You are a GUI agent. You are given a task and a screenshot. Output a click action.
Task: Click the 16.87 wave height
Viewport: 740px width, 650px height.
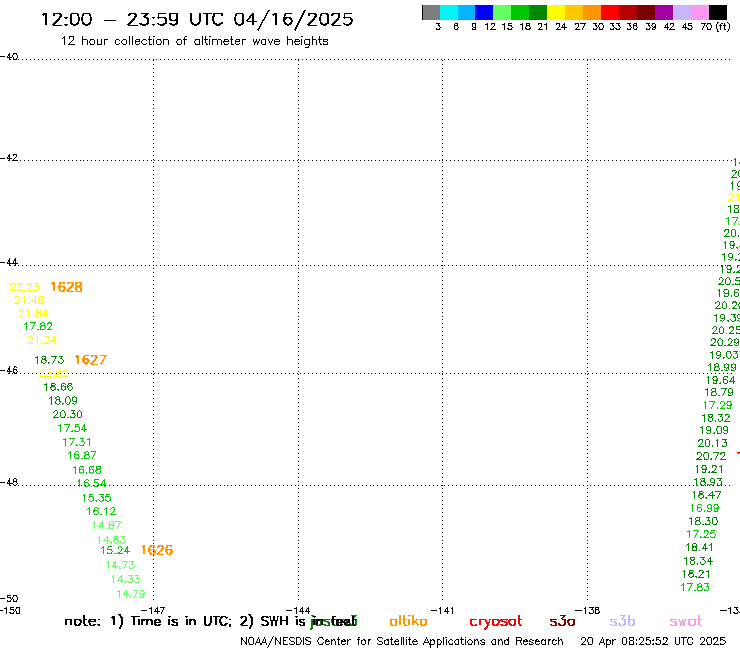coord(82,456)
